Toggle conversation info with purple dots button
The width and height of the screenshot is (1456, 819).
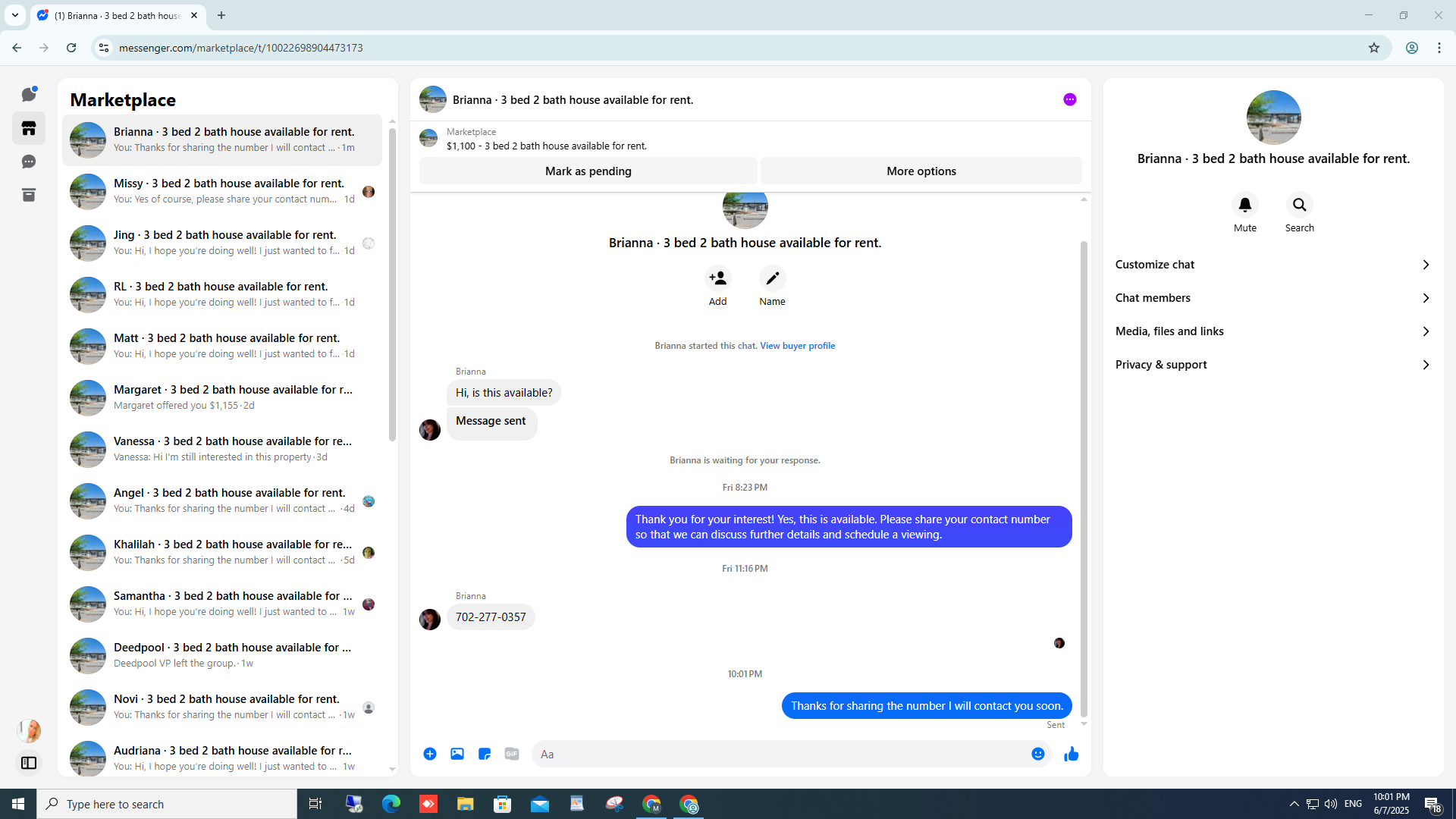(1069, 99)
